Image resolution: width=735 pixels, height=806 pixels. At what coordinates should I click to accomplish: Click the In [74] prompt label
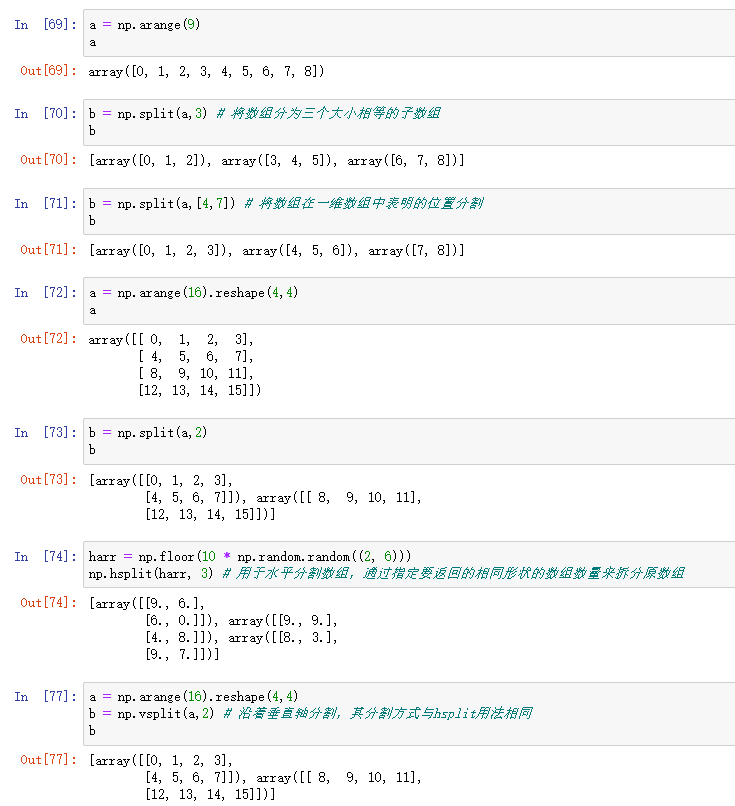[x=45, y=557]
